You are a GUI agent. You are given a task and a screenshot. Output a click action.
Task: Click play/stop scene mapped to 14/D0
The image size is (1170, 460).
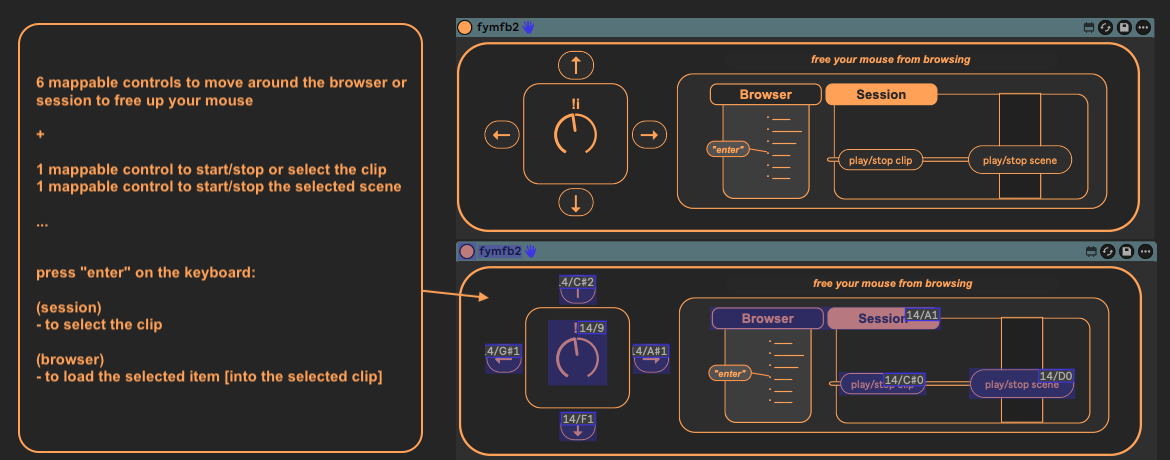(1021, 384)
